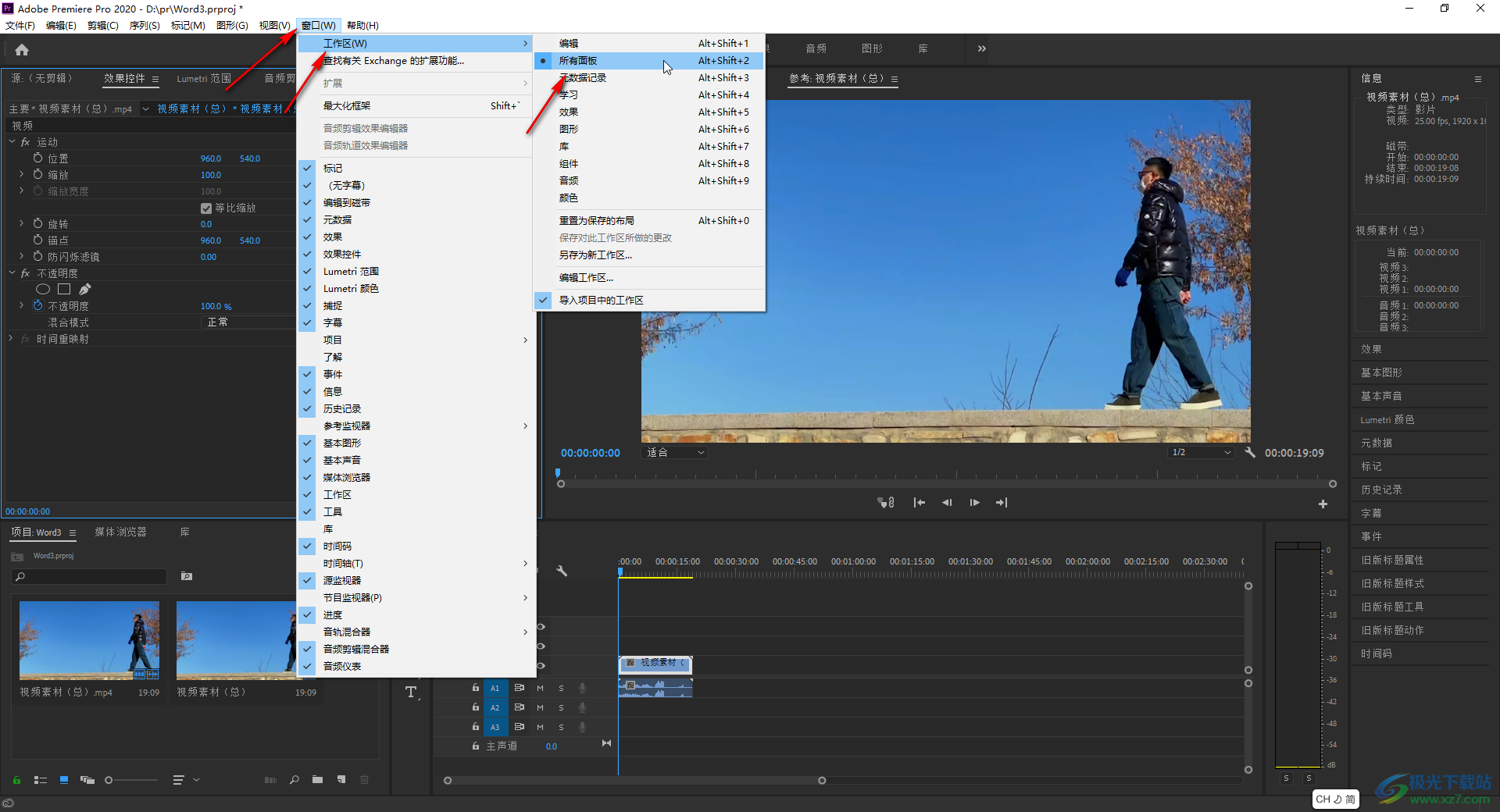Step forward one frame in the monitor
The width and height of the screenshot is (1500, 812).
pyautogui.click(x=974, y=503)
